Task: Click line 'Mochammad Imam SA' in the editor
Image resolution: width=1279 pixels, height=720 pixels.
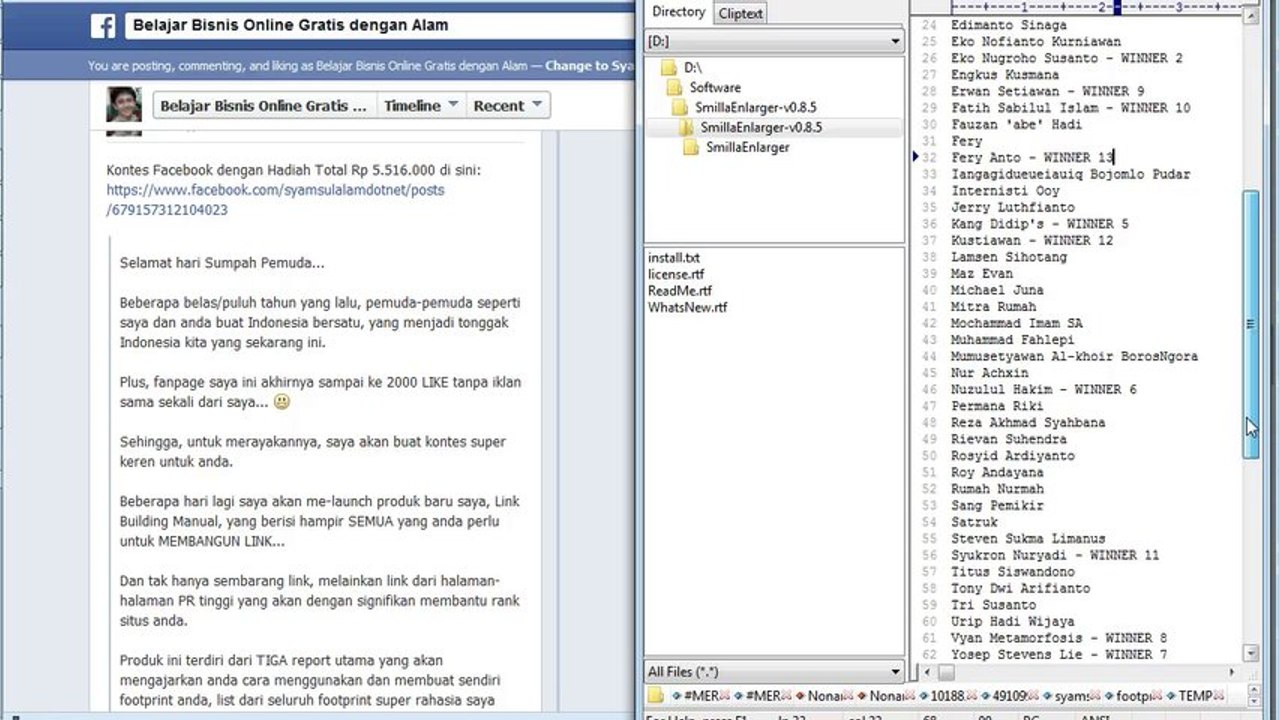Action: click(x=1017, y=323)
